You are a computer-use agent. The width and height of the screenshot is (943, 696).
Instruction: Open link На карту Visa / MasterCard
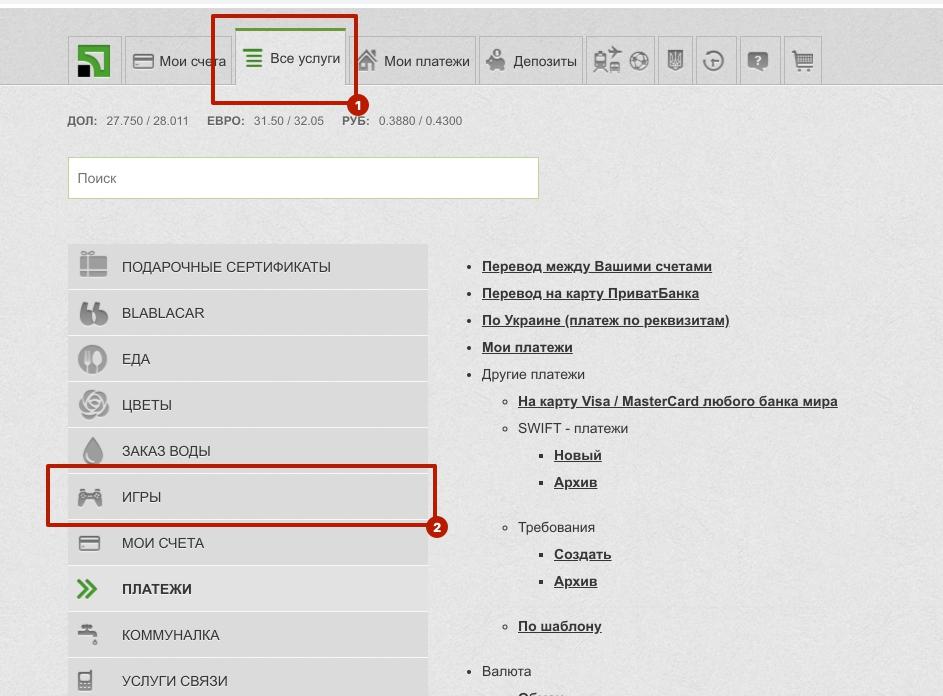[677, 401]
